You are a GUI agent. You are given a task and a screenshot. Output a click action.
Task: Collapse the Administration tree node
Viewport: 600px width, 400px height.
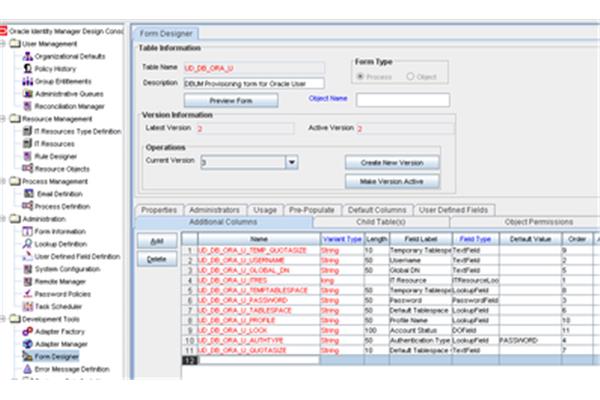click(3, 219)
